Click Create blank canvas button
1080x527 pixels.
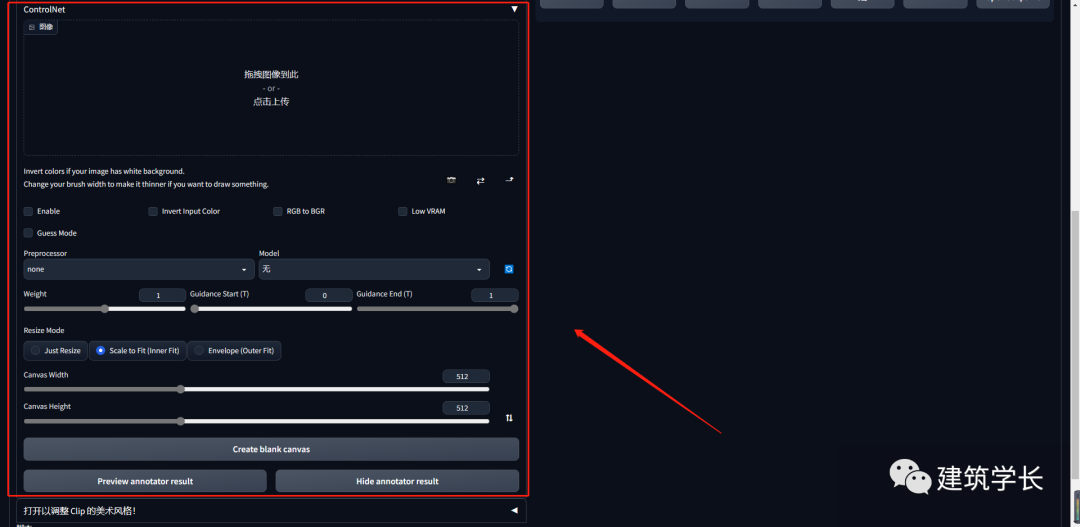271,449
